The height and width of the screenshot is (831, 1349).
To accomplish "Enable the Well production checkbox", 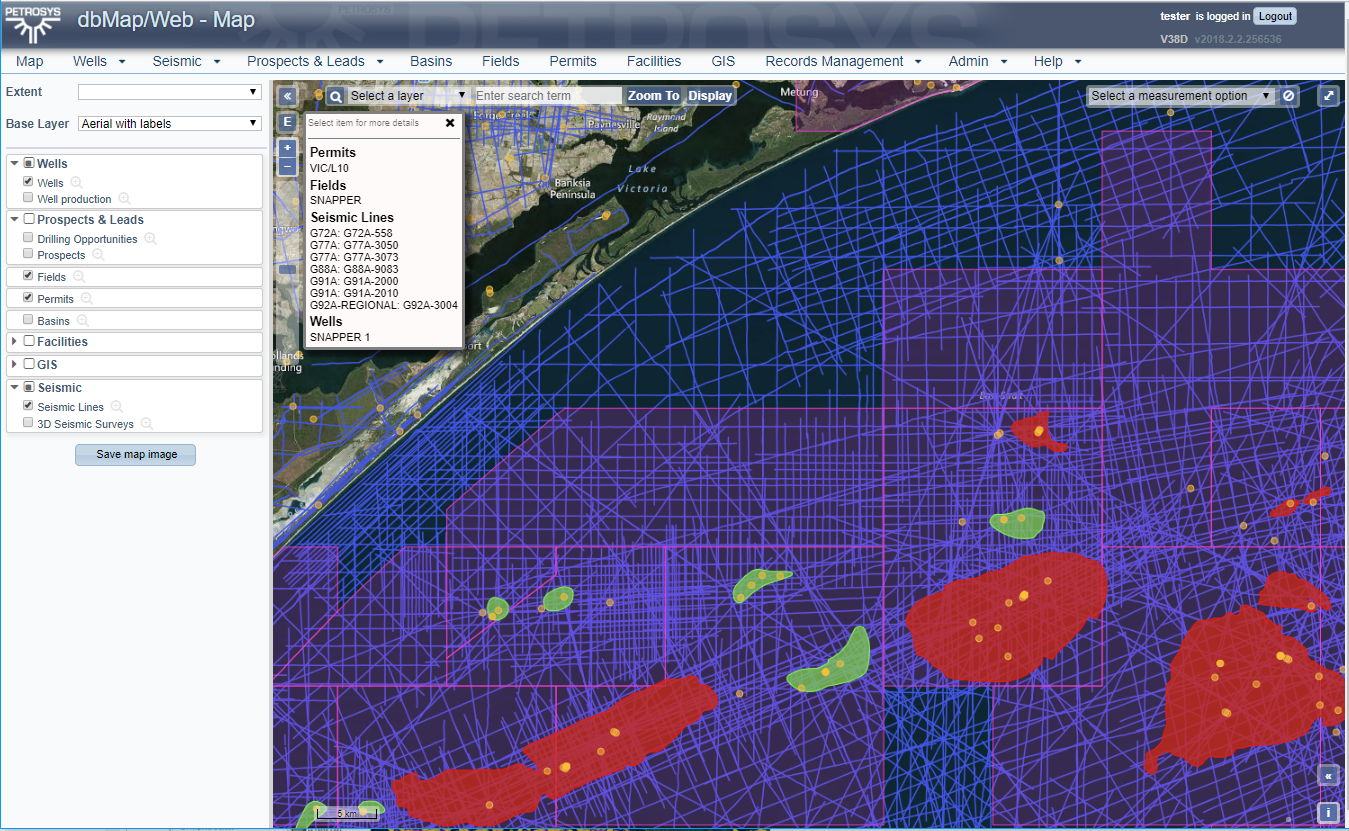I will point(28,198).
